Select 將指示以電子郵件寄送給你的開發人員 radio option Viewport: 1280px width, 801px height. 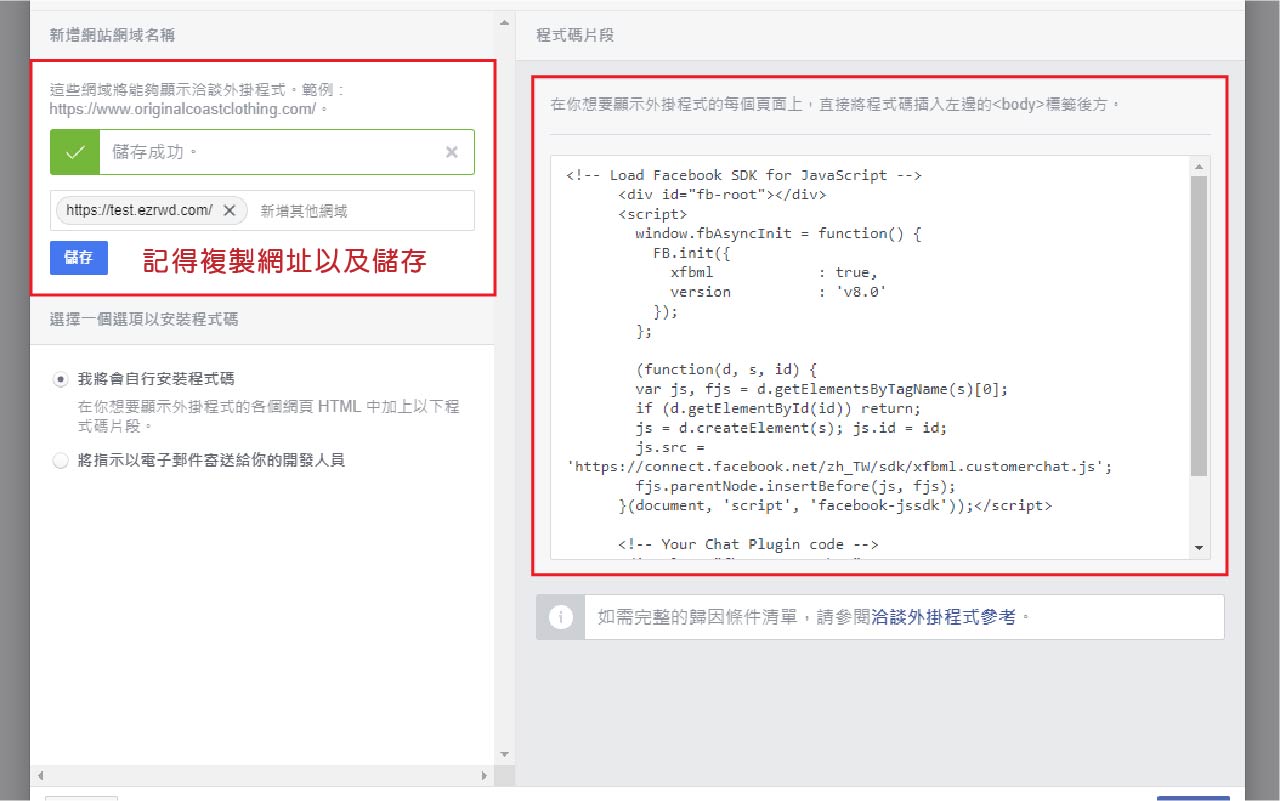(x=61, y=460)
